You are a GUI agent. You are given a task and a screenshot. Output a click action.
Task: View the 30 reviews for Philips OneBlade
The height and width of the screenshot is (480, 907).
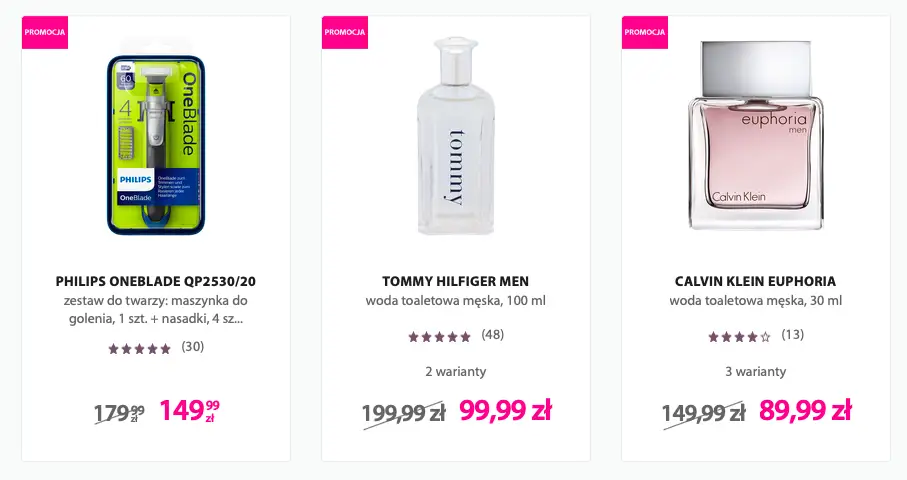click(x=193, y=347)
